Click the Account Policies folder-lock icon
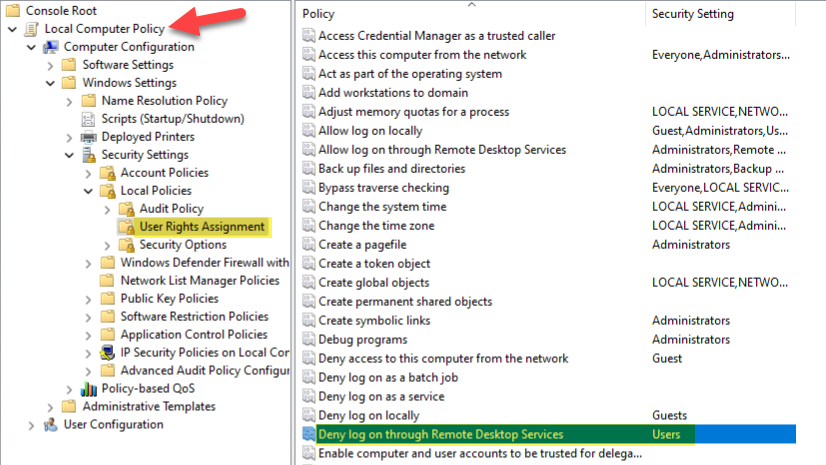826x465 pixels. [x=107, y=173]
